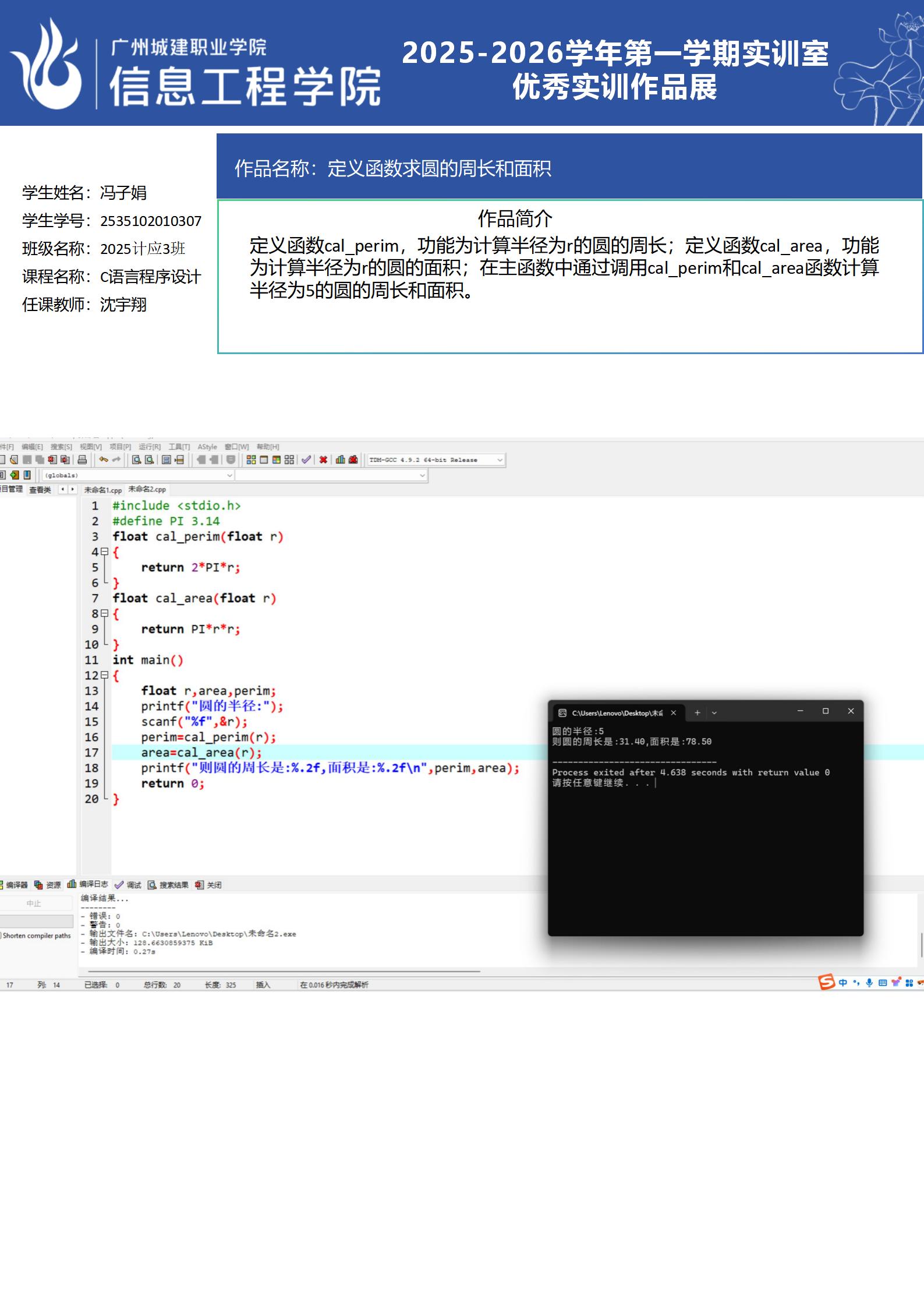This screenshot has height=1307, width=924.
Task: Open the terminal new tab dropdown chevron
Action: click(x=714, y=712)
